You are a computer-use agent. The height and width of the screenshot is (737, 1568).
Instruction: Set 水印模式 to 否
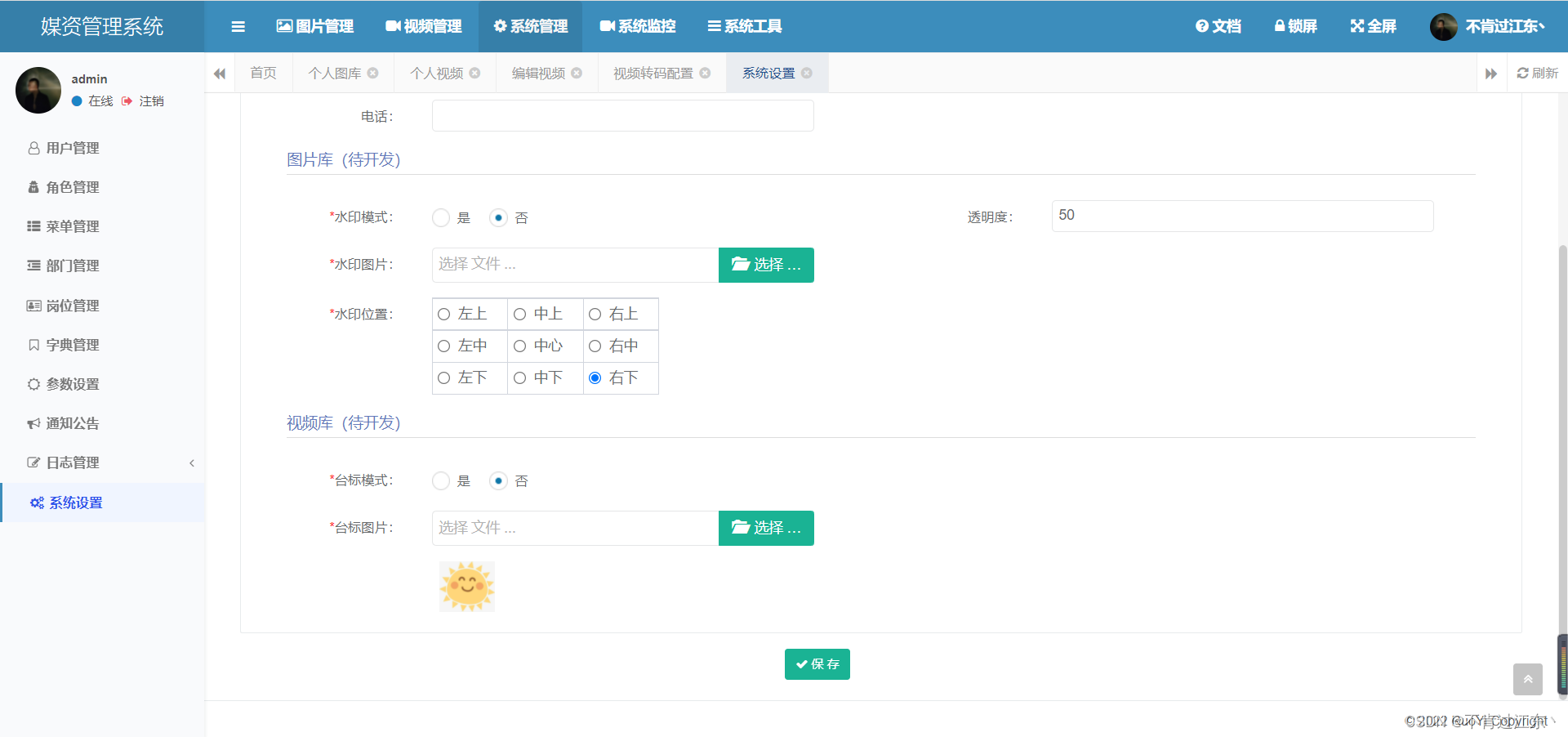point(498,217)
